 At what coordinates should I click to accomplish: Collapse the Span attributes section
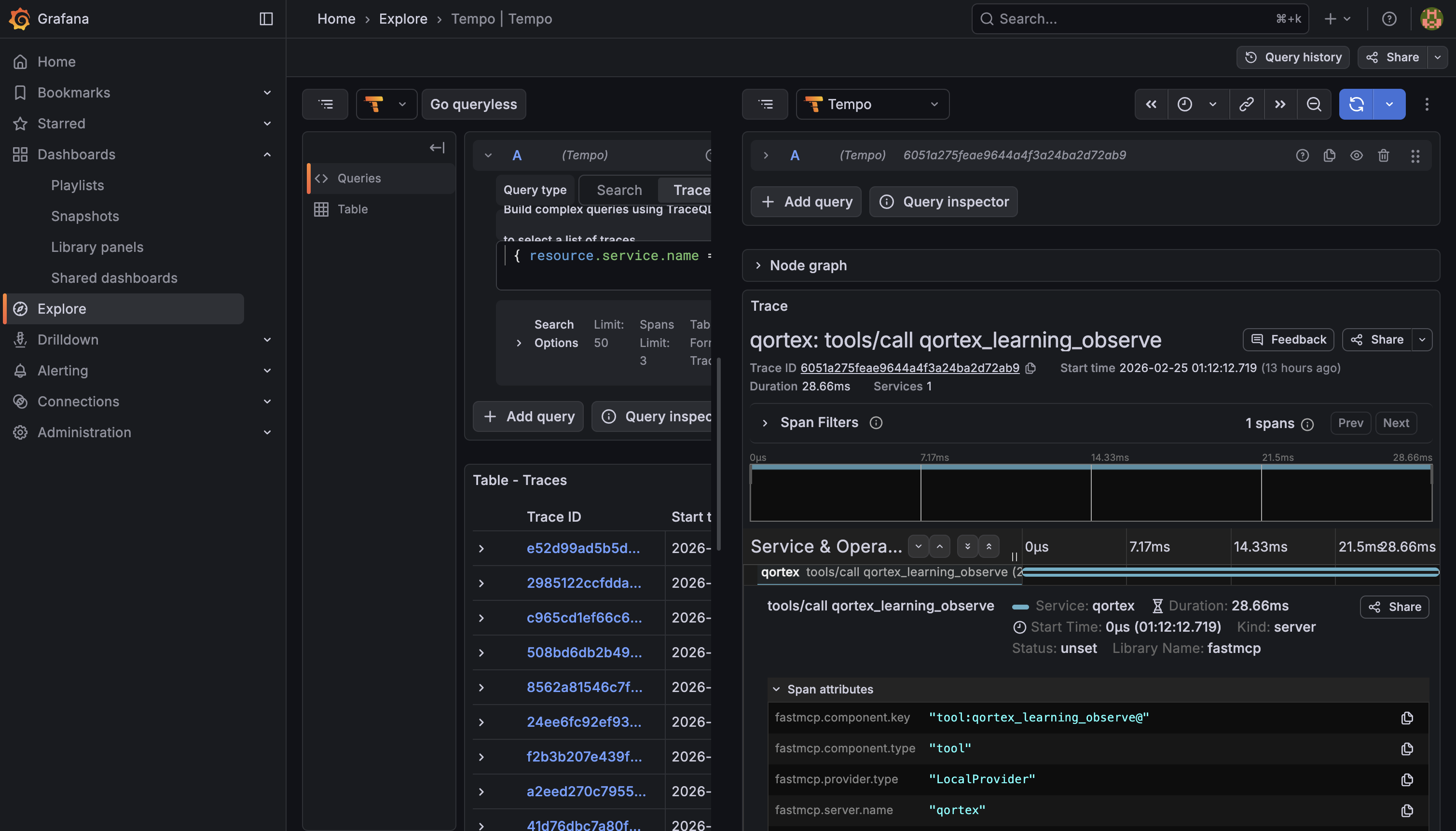tap(776, 690)
